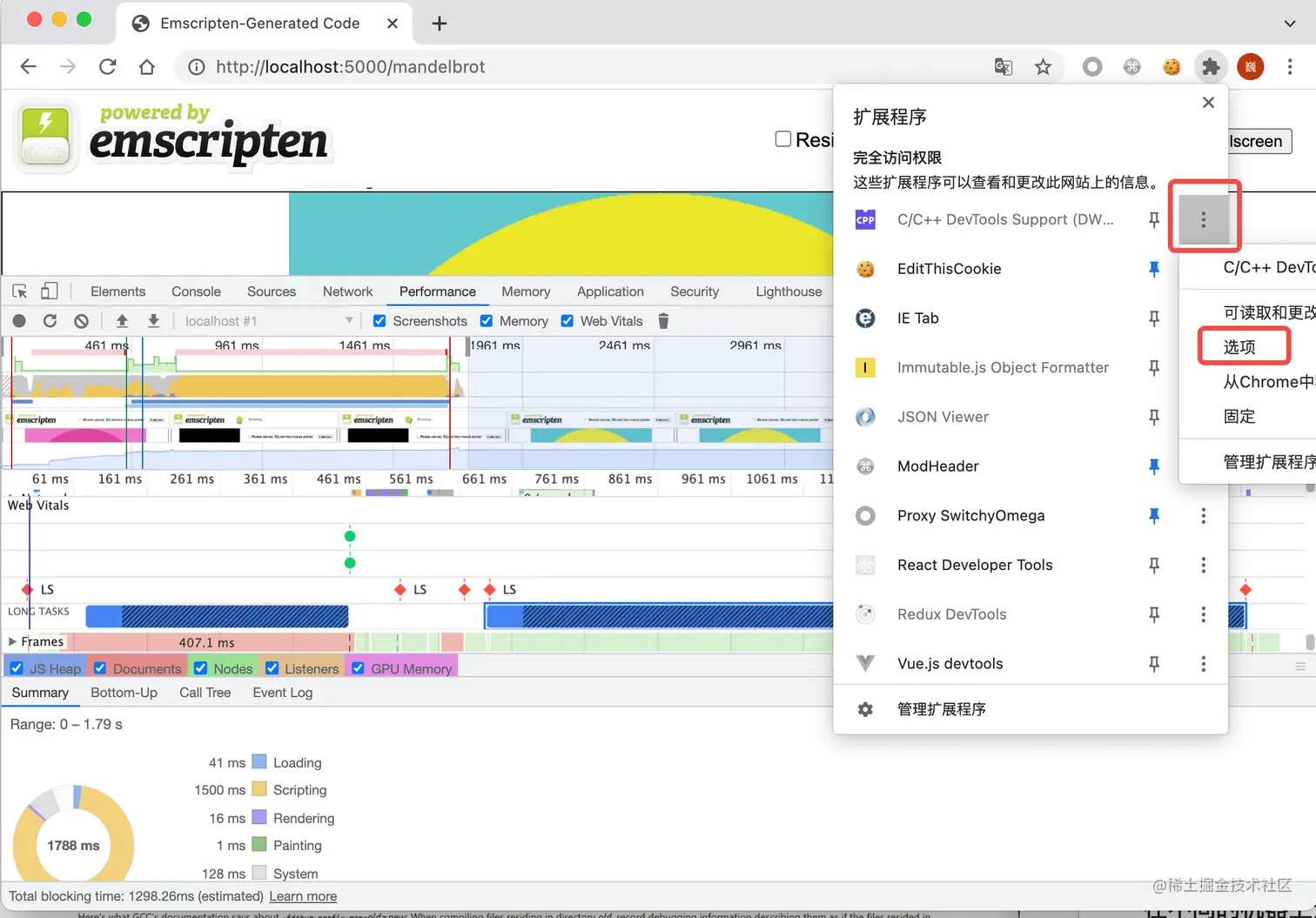This screenshot has width=1316, height=918.
Task: Open a new browser tab
Action: (x=440, y=23)
